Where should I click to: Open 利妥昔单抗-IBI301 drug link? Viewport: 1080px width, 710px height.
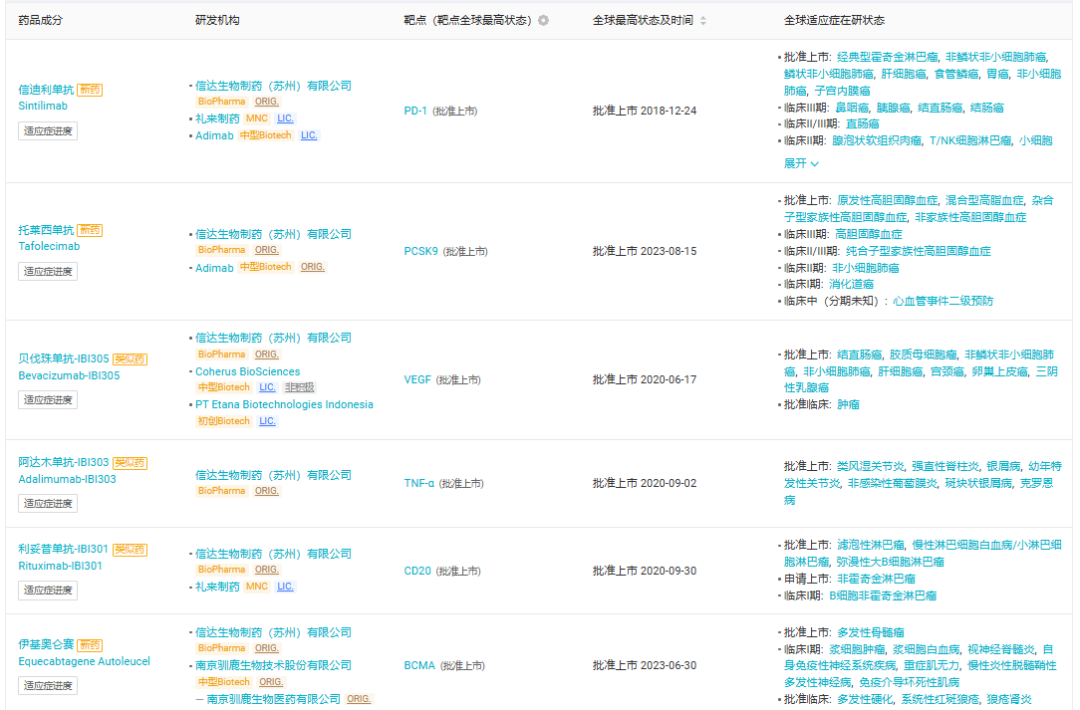click(x=63, y=549)
